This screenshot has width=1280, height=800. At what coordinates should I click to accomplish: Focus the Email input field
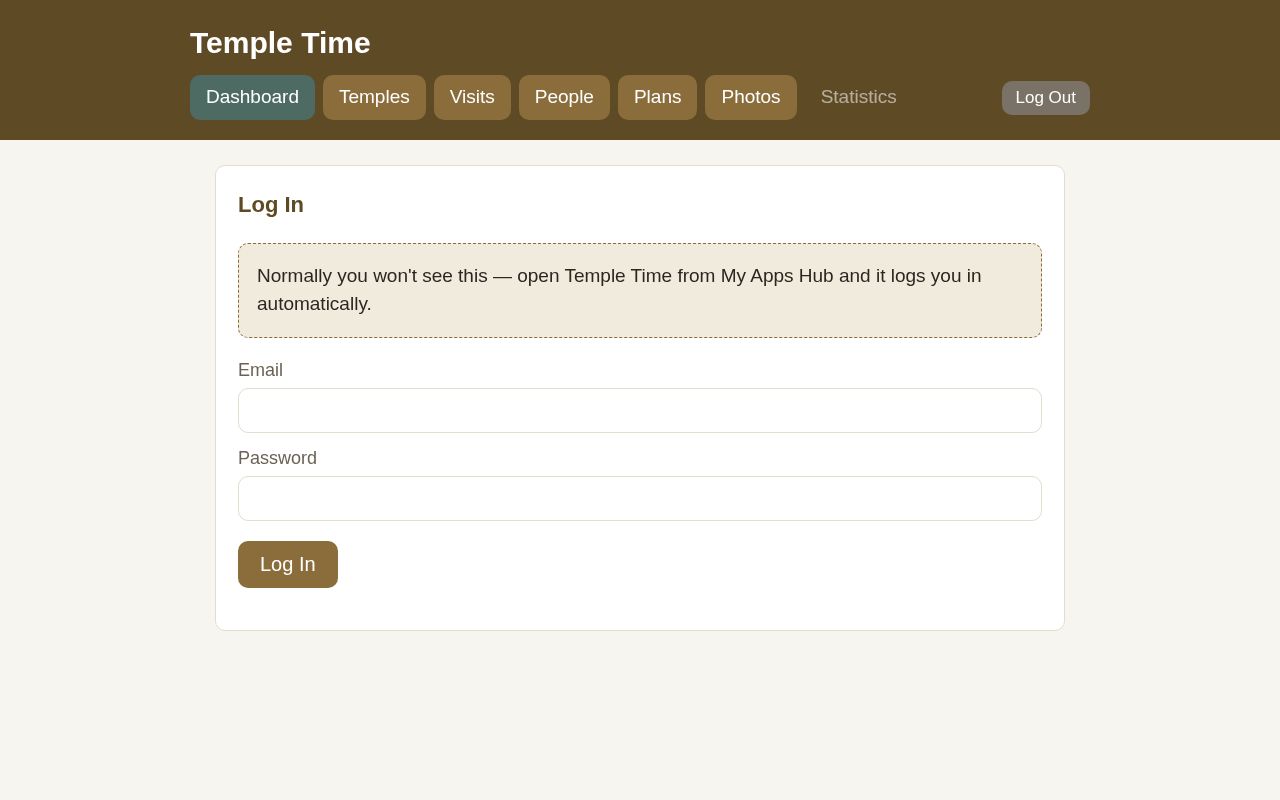click(x=640, y=410)
